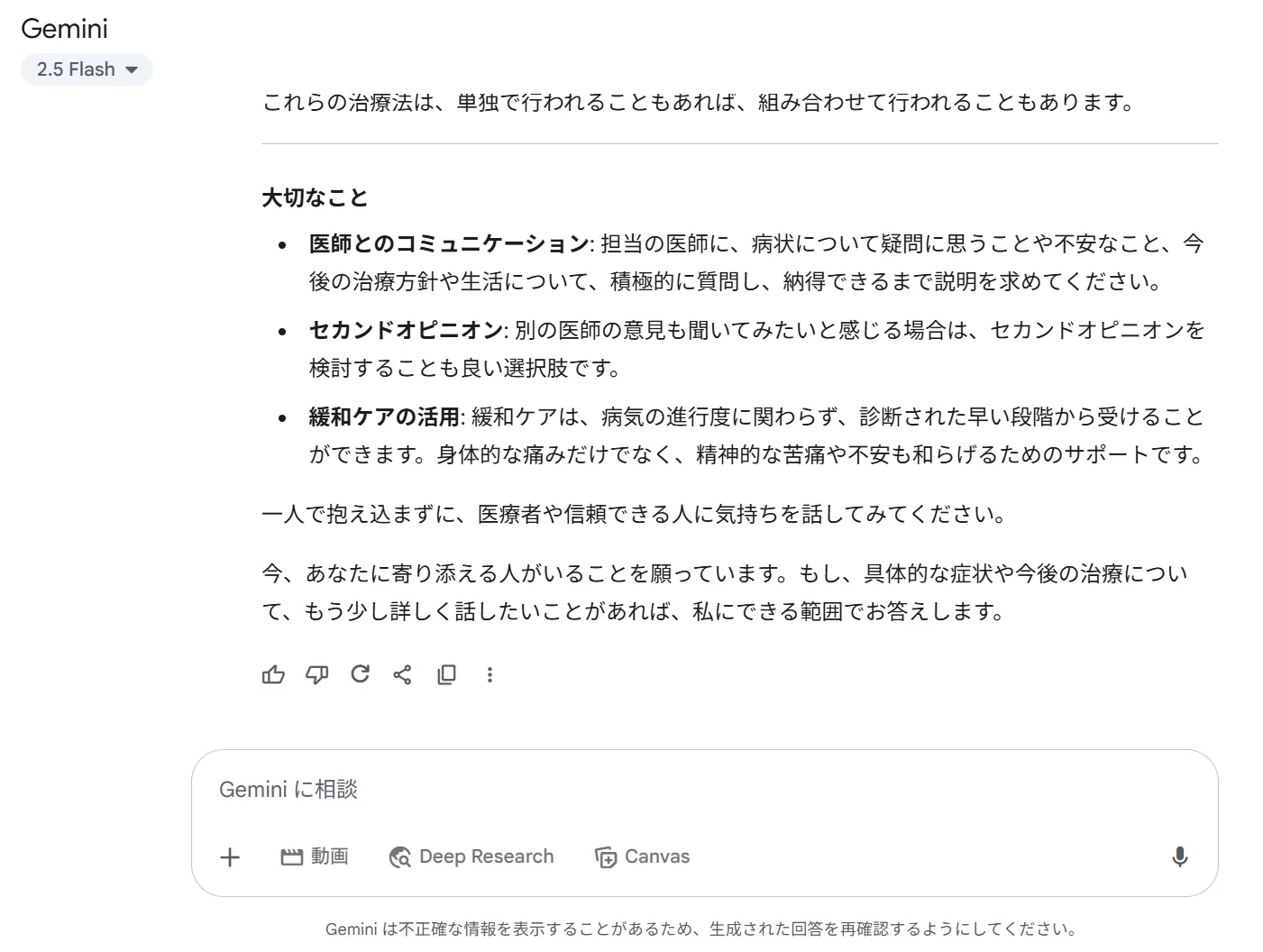Regenerate Gemini's response

click(x=360, y=674)
